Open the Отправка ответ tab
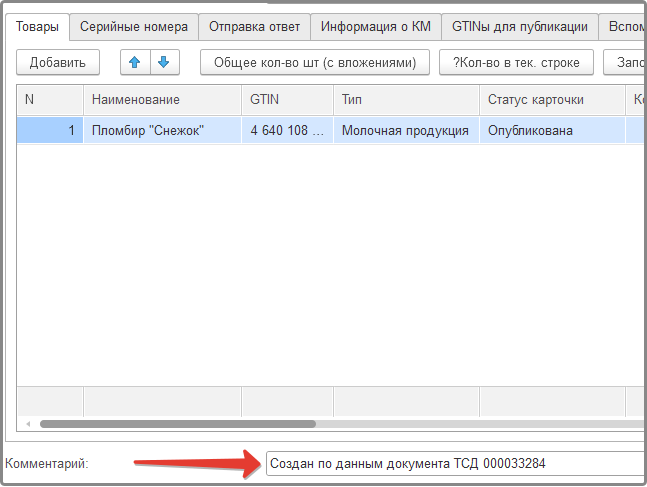 pyautogui.click(x=254, y=27)
